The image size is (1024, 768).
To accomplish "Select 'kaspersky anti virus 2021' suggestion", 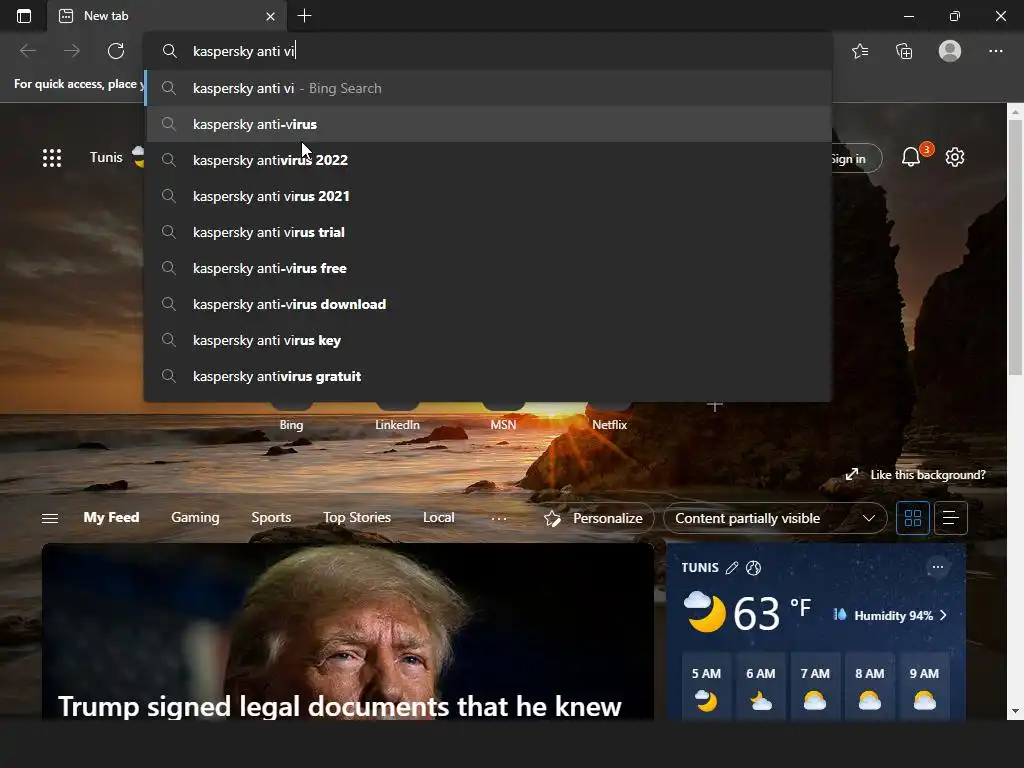I will tap(488, 196).
